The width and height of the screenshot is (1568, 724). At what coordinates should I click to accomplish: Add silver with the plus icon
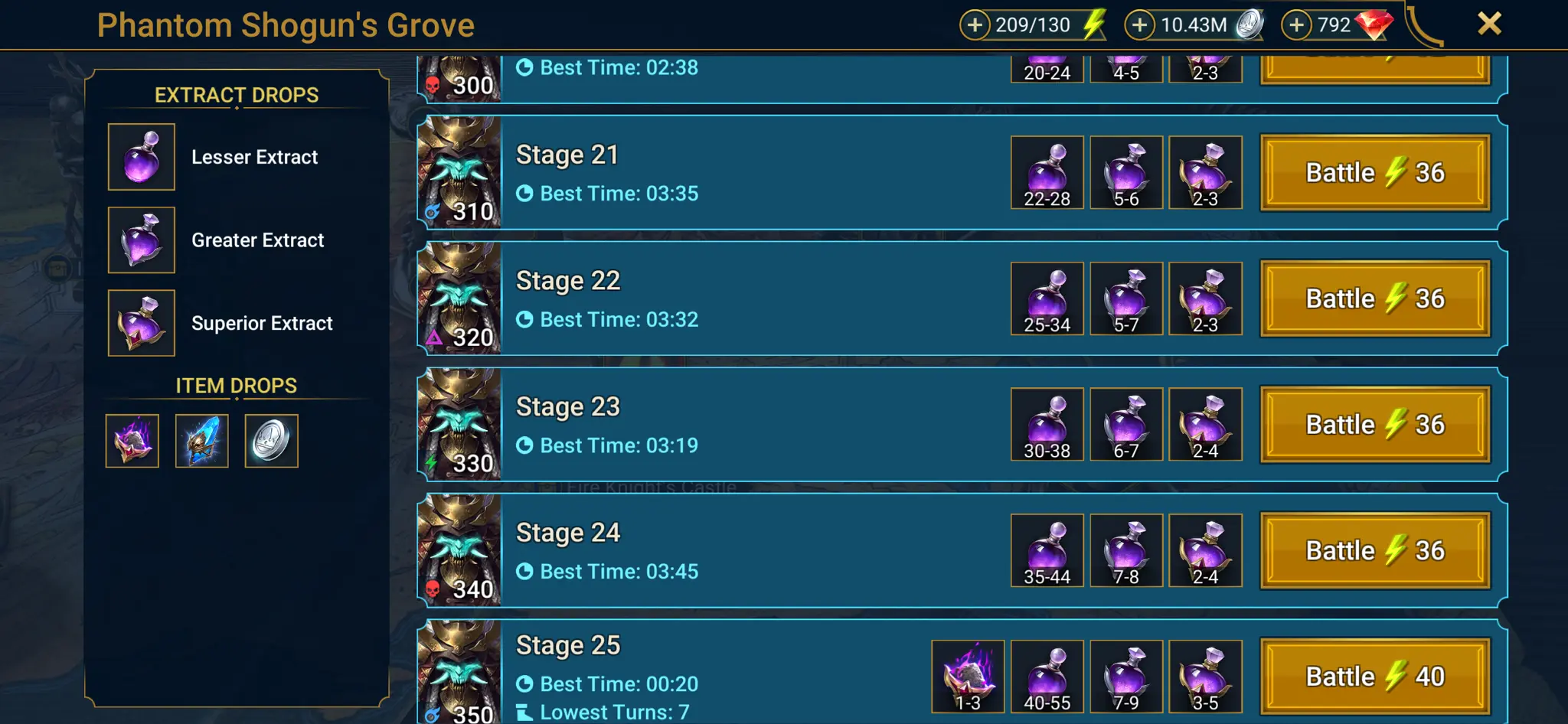[x=1140, y=25]
